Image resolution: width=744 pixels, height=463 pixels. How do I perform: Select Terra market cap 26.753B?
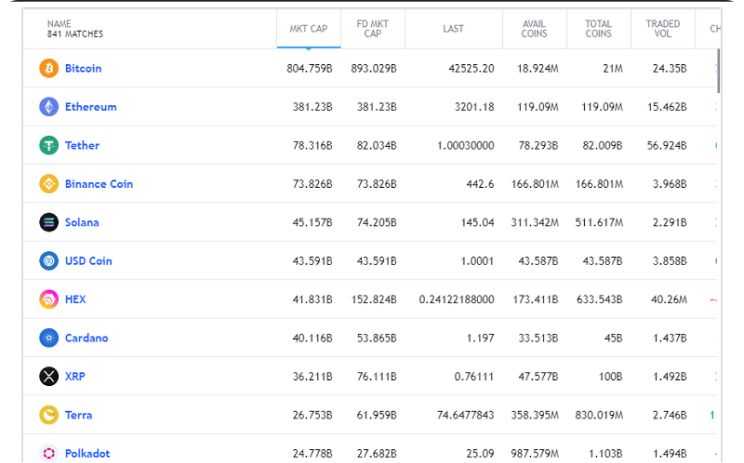[x=312, y=415]
